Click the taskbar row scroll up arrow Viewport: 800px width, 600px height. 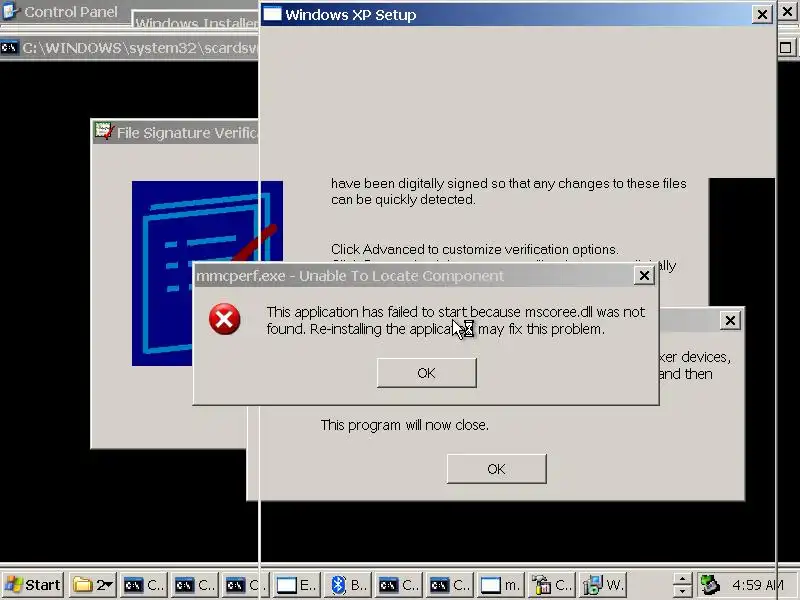pyautogui.click(x=682, y=579)
